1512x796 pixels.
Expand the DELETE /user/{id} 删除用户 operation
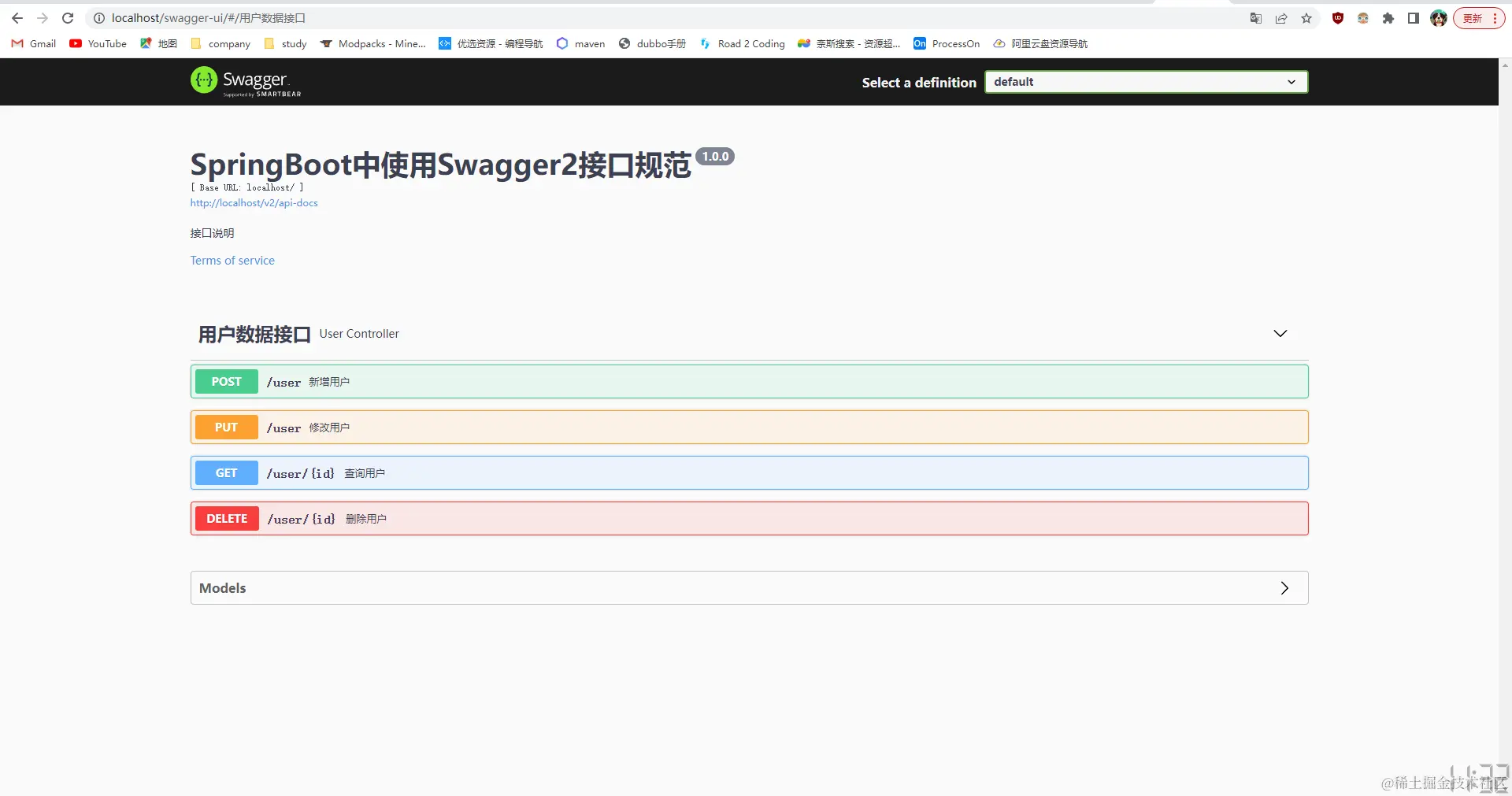click(749, 519)
